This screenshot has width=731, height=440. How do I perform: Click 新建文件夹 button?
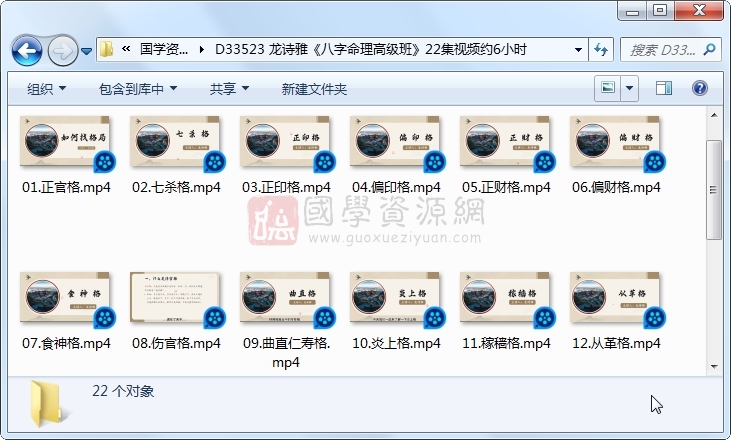(314, 89)
